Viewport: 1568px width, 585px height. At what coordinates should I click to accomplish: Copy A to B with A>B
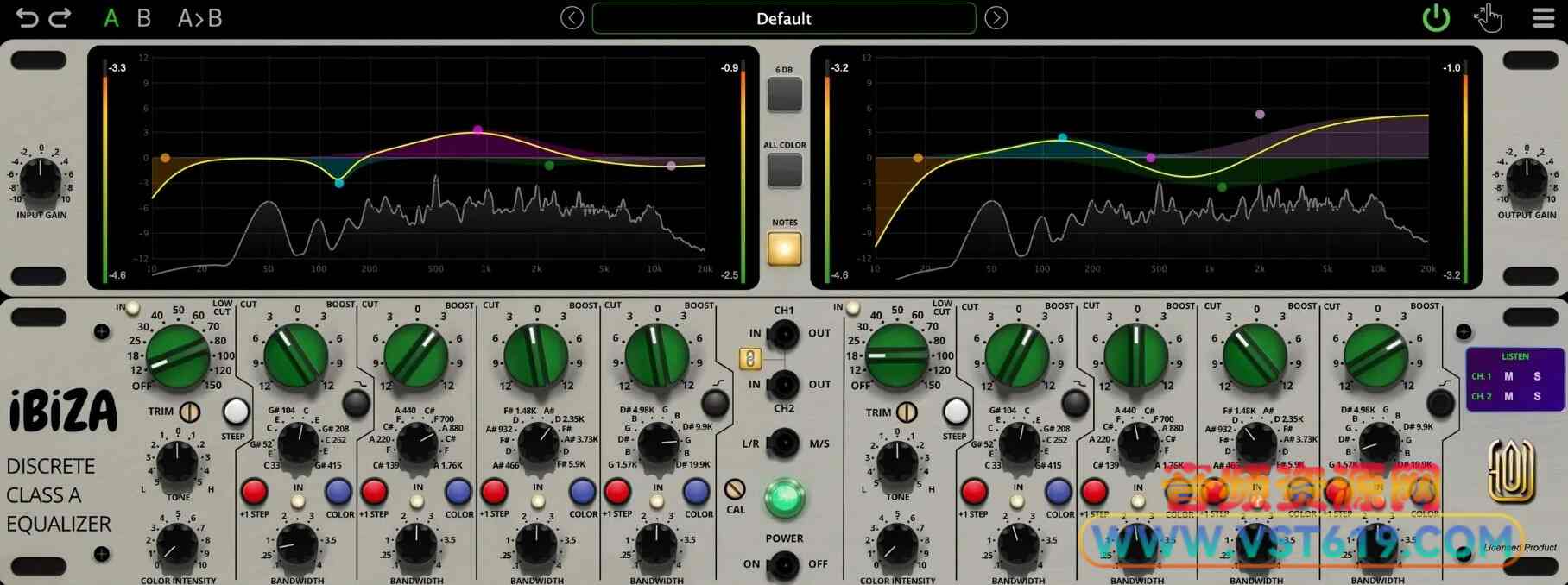[x=199, y=18]
